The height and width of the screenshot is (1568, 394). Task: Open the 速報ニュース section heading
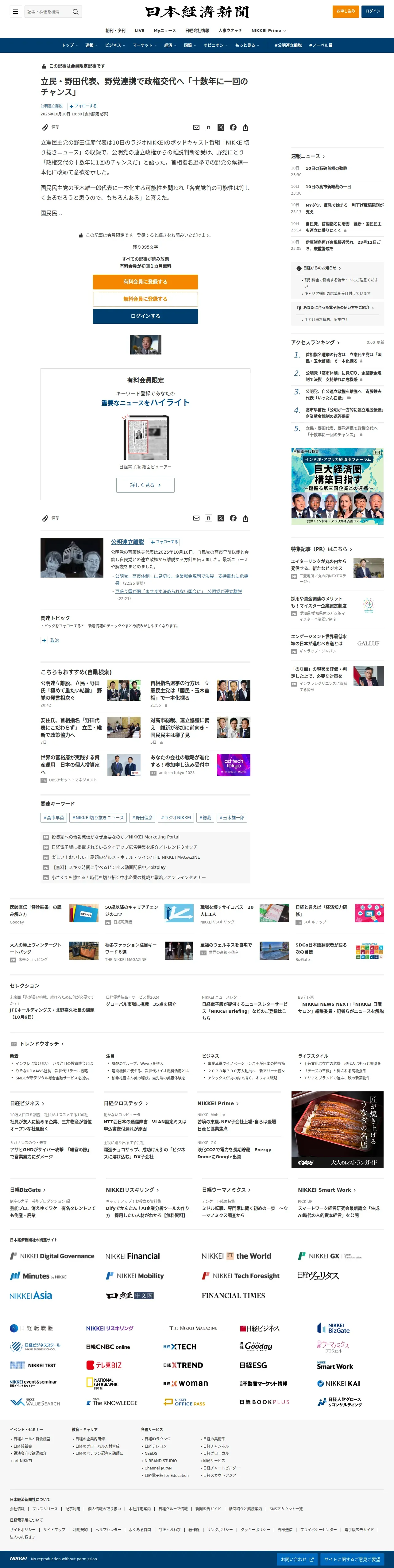coord(307,157)
